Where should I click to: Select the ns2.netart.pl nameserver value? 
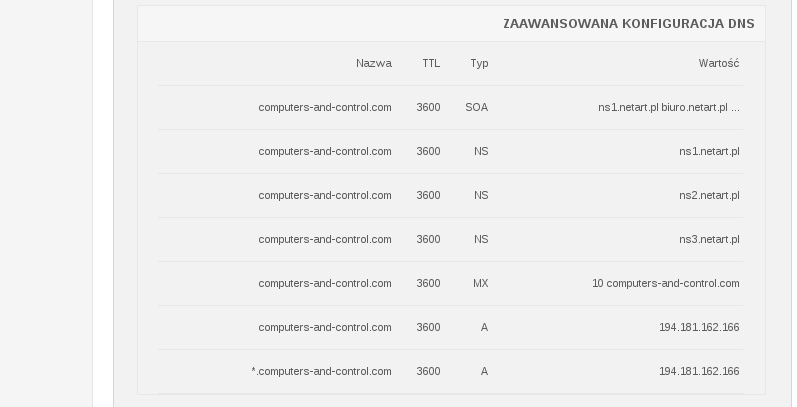pyautogui.click(x=709, y=195)
